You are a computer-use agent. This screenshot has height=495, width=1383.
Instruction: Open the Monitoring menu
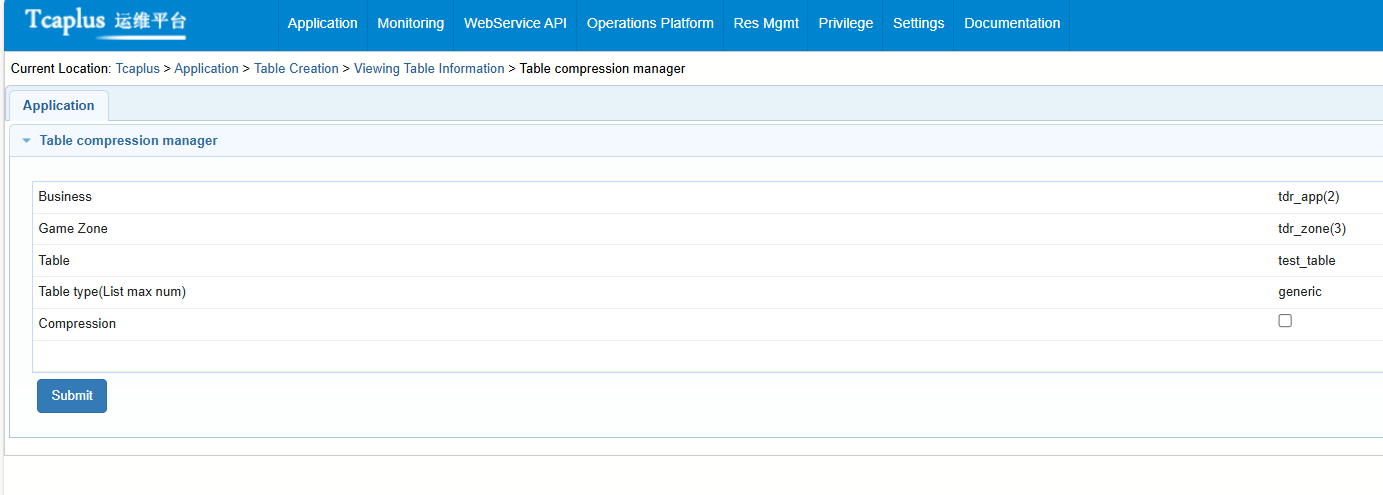pos(410,23)
